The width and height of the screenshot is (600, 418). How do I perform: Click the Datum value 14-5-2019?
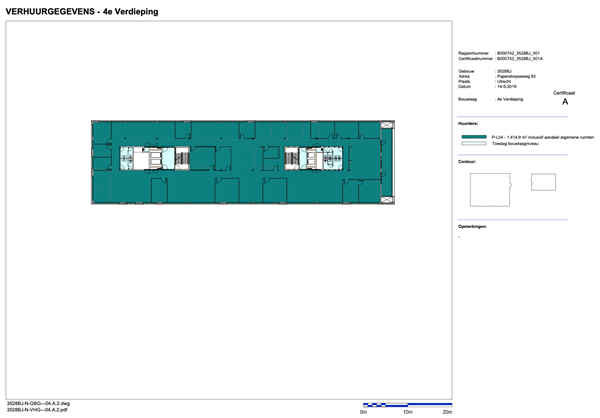click(x=507, y=87)
